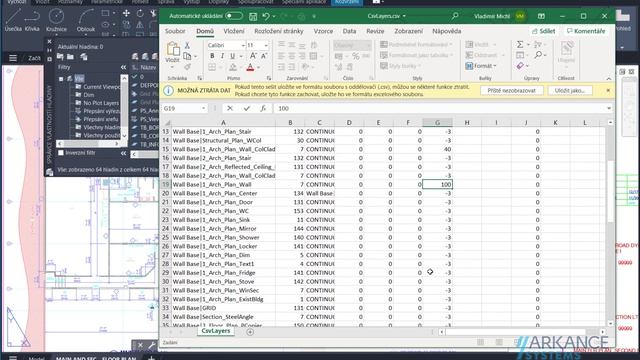Switch to the Revize tab
The width and height of the screenshot is (640, 360).
(x=375, y=31)
